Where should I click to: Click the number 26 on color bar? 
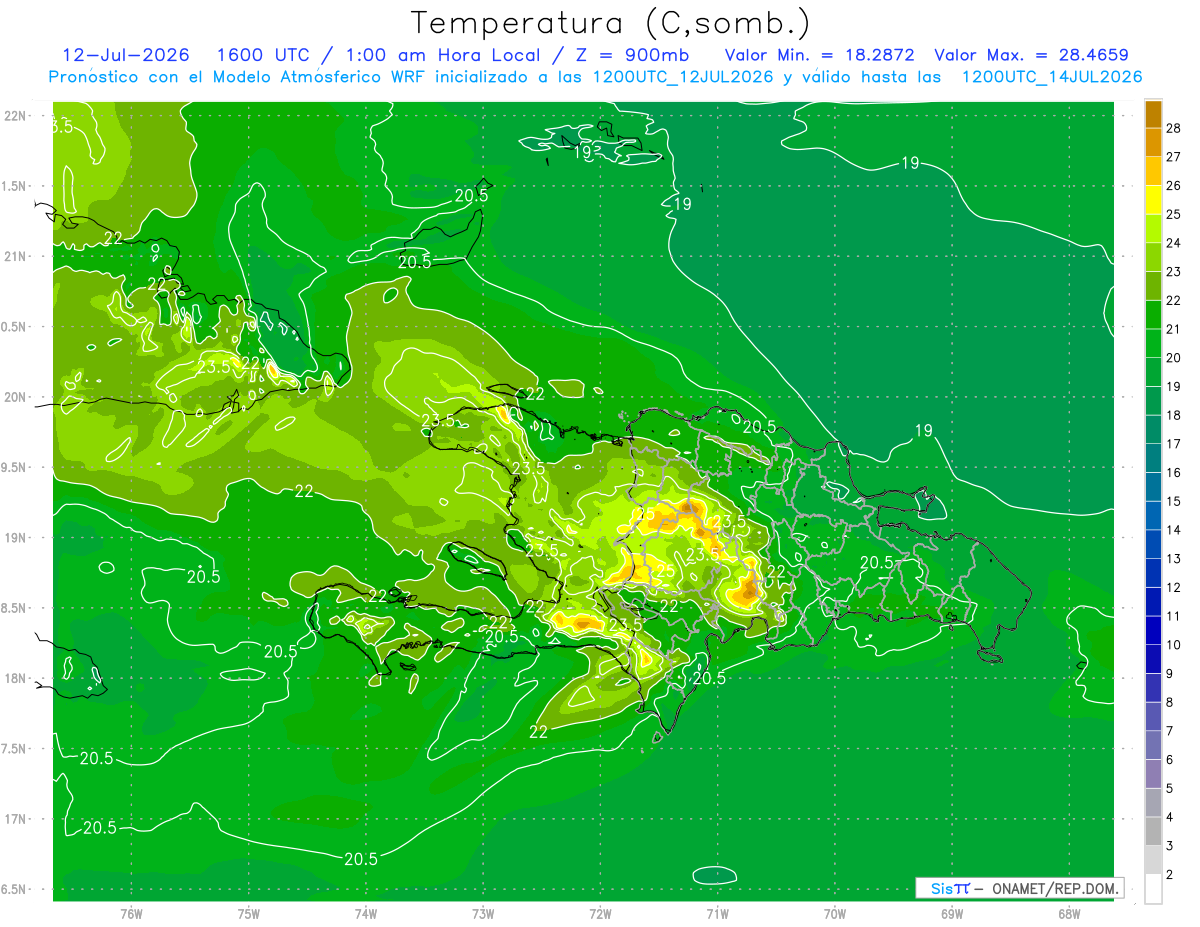(x=1174, y=186)
